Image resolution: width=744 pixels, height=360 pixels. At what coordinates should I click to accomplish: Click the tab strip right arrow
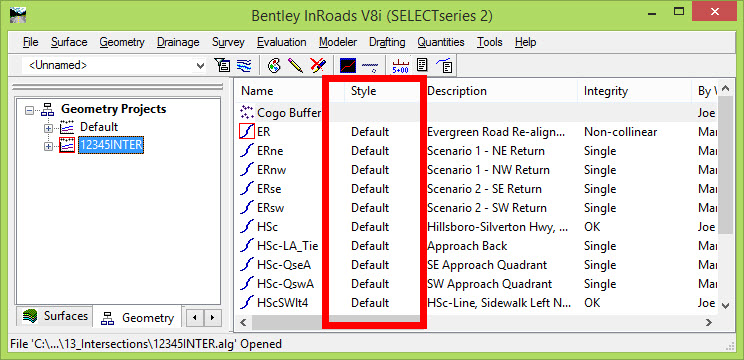tap(212, 317)
